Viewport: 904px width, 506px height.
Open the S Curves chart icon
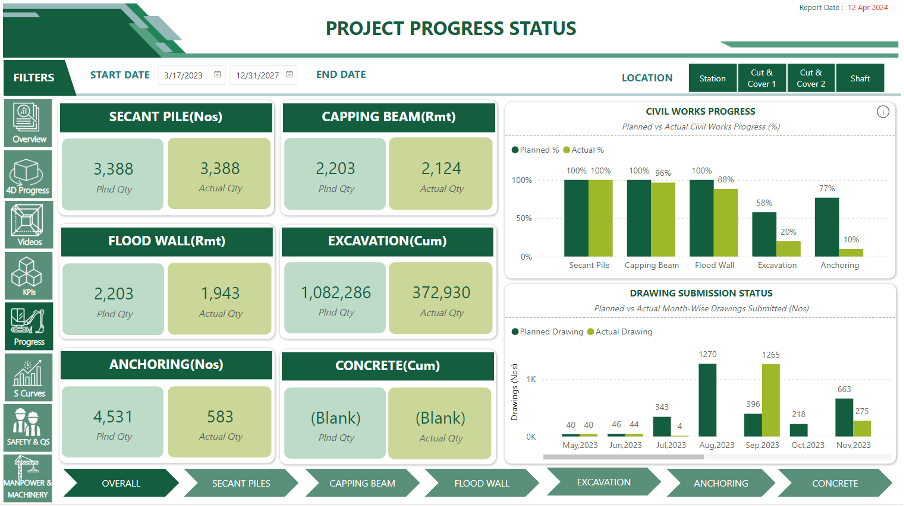(29, 377)
